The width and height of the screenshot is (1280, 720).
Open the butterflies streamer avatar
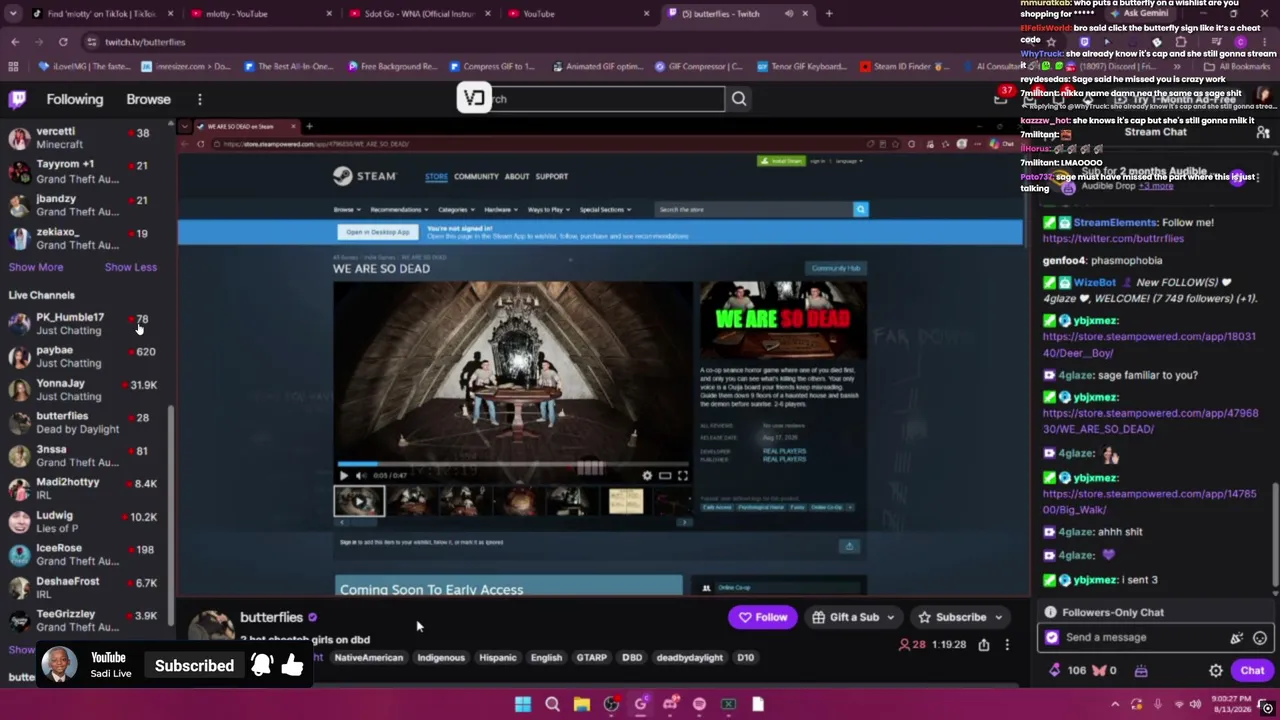[x=211, y=627]
